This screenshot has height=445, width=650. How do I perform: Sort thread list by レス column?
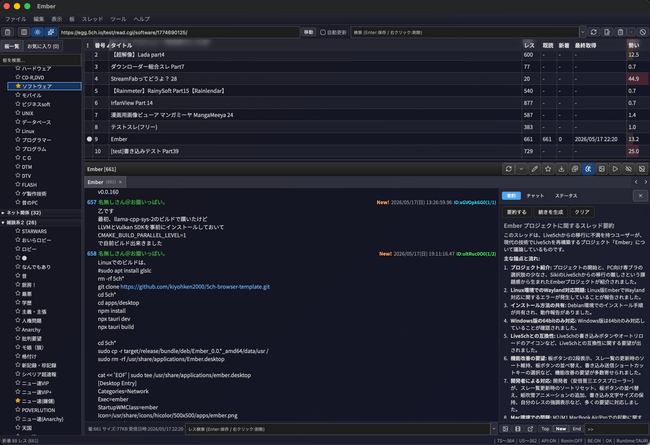pos(529,45)
